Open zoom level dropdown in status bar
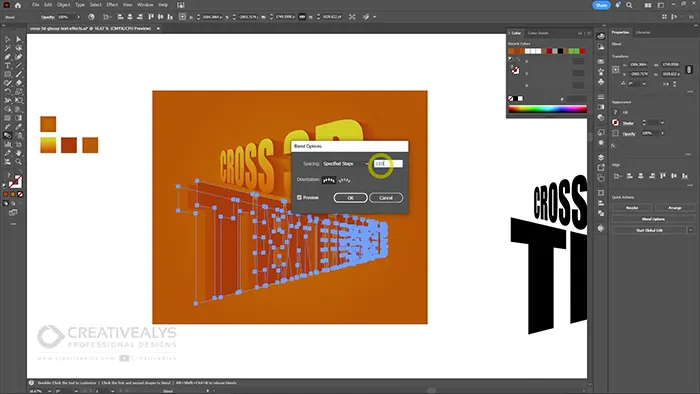The image size is (700, 394). 49,391
